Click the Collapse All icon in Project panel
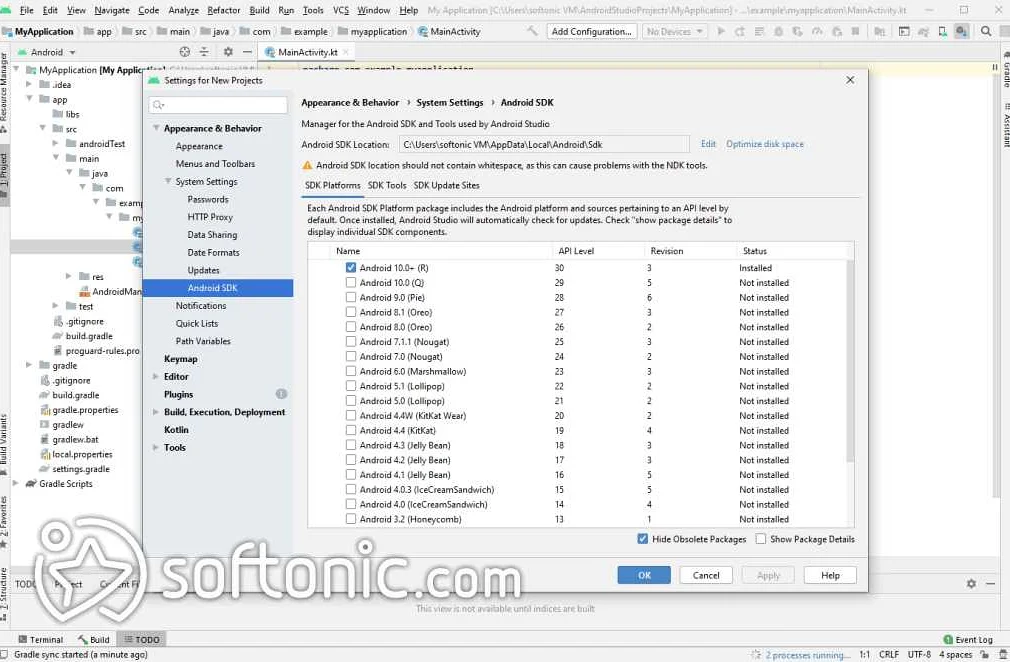Viewport: 1010px width, 662px height. 204,52
